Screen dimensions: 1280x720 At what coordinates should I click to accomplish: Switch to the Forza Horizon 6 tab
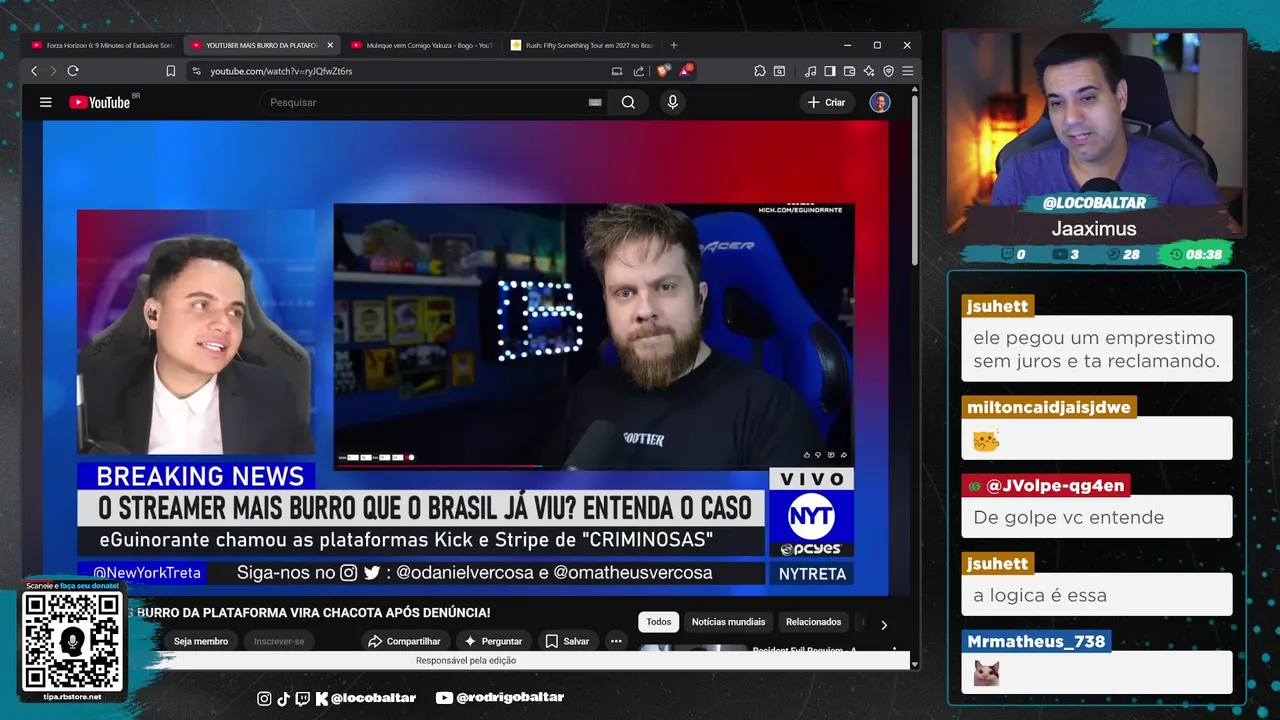[x=102, y=45]
